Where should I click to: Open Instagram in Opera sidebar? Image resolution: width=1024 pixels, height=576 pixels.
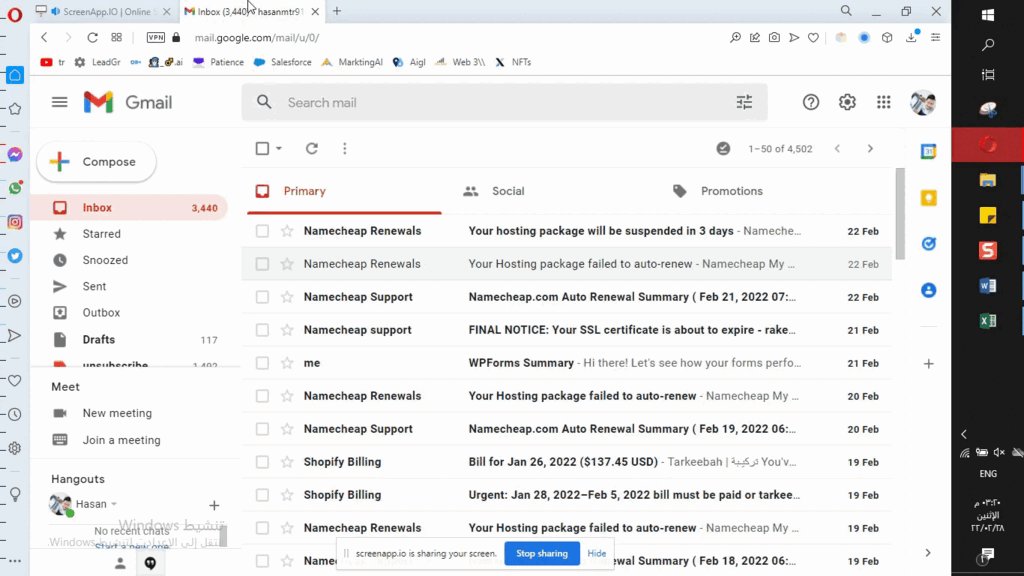point(14,222)
